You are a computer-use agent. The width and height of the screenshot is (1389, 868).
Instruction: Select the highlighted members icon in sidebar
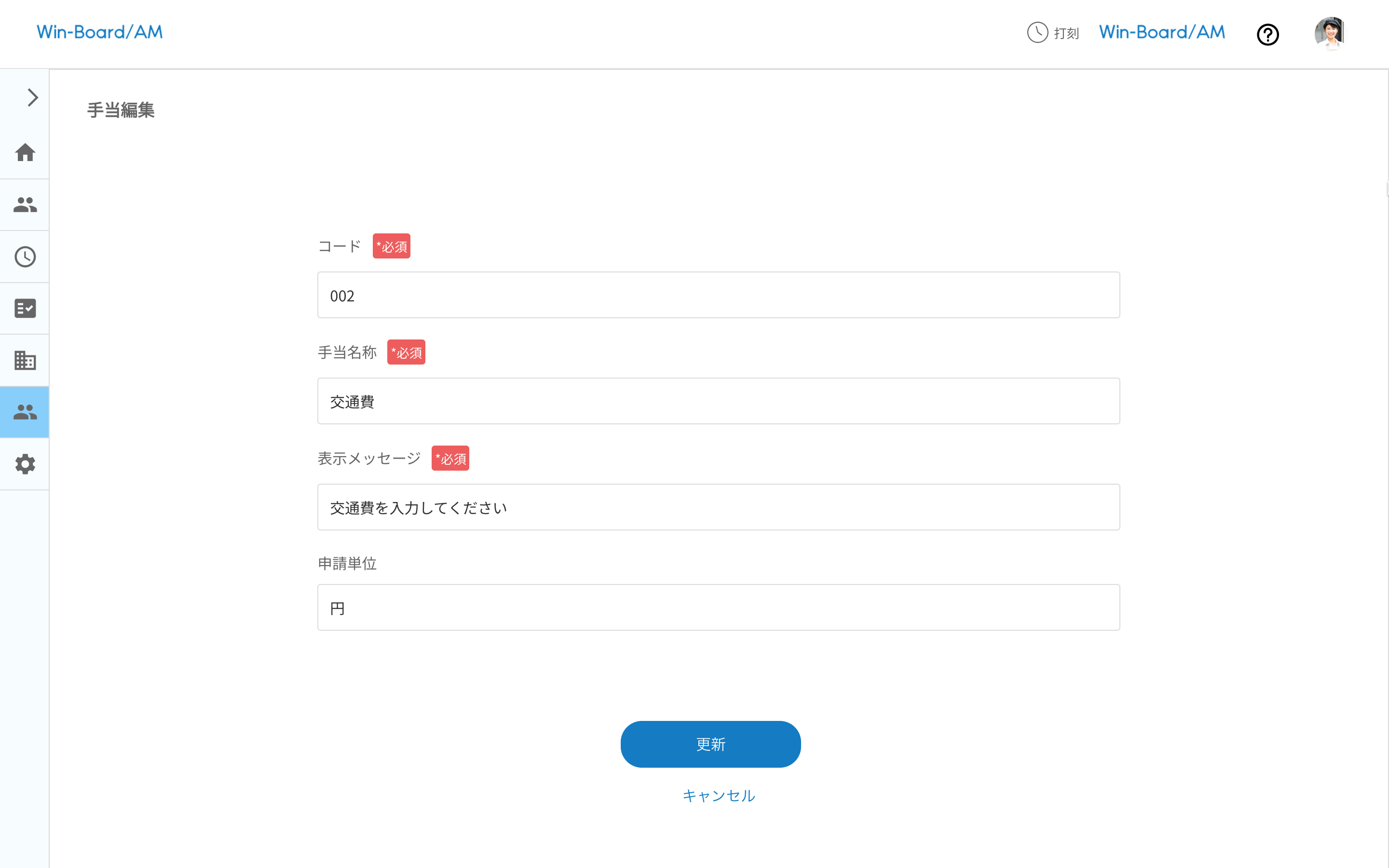(25, 411)
